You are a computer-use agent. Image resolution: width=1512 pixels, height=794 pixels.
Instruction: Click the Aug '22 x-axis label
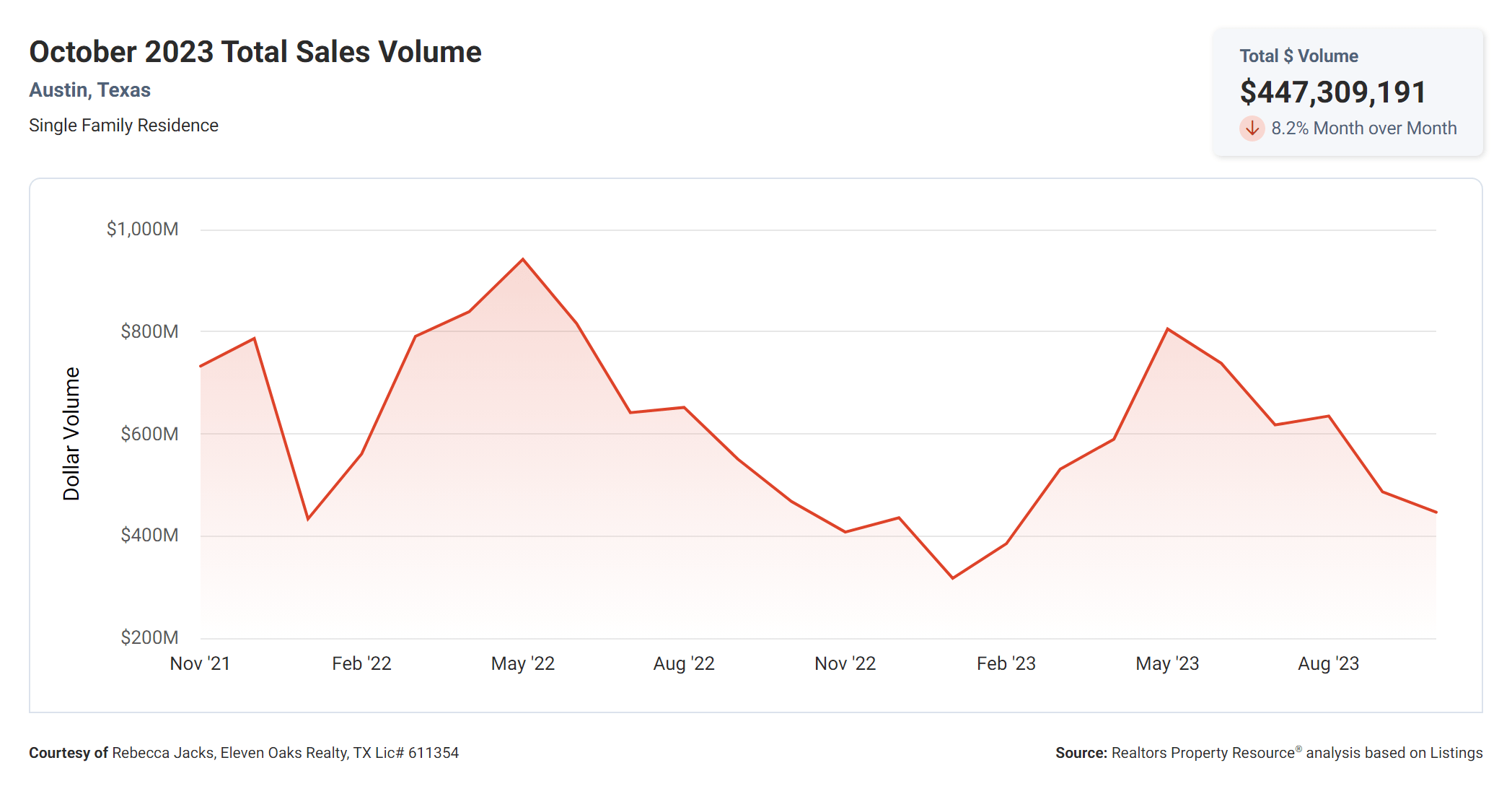[683, 663]
